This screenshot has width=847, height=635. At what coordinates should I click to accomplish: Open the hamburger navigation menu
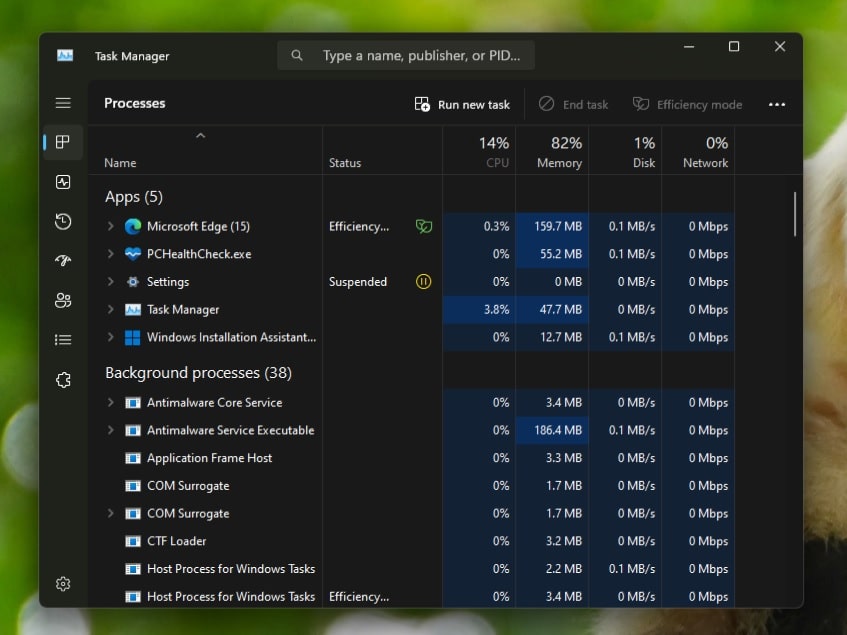[x=63, y=103]
